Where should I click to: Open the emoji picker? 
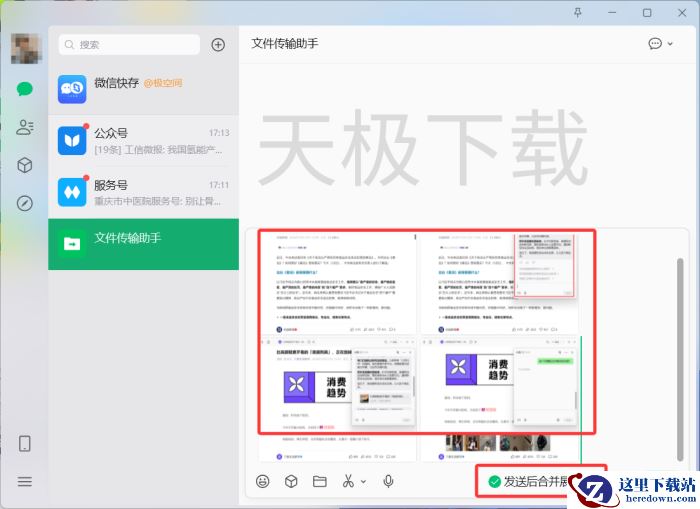262,481
